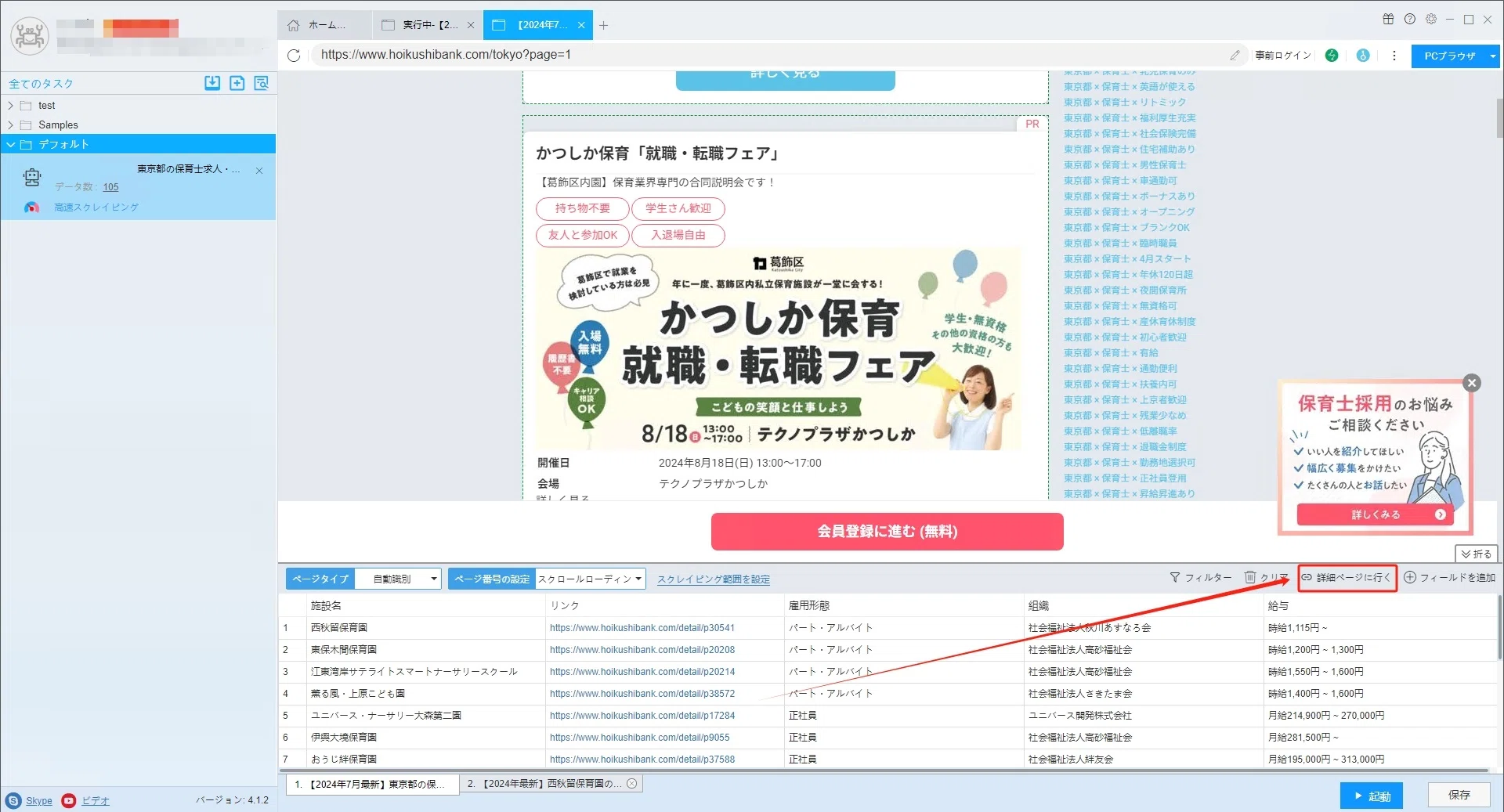Click the ビデオ footer link
This screenshot has width=1504, height=812.
[96, 801]
